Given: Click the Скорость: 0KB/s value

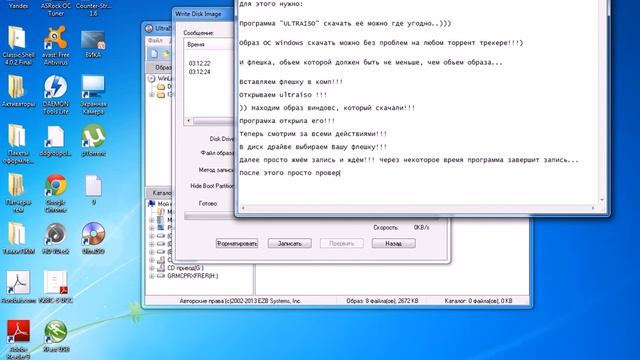Looking at the screenshot, I should pos(421,227).
